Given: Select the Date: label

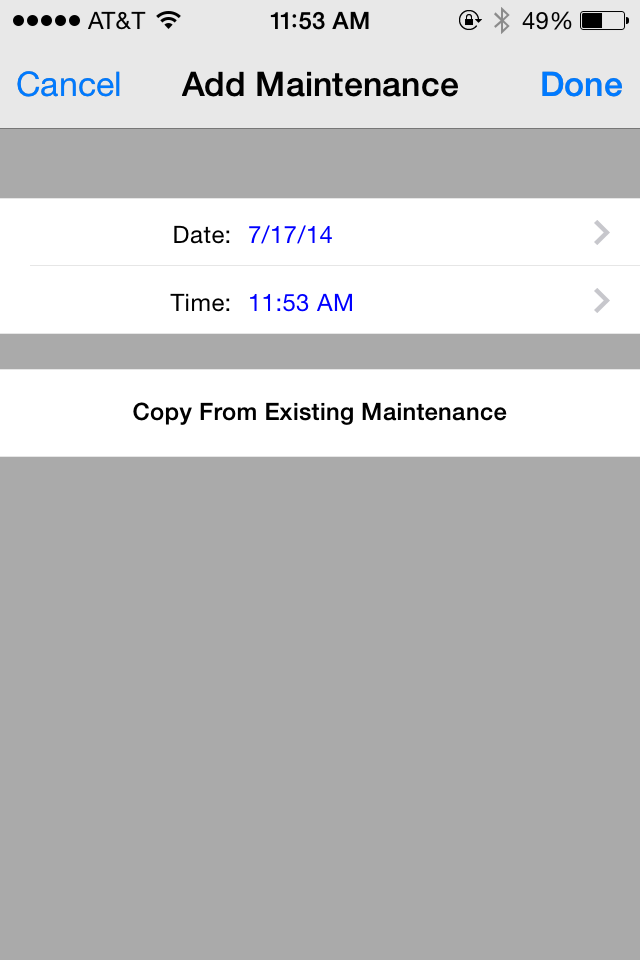Looking at the screenshot, I should (x=201, y=235).
